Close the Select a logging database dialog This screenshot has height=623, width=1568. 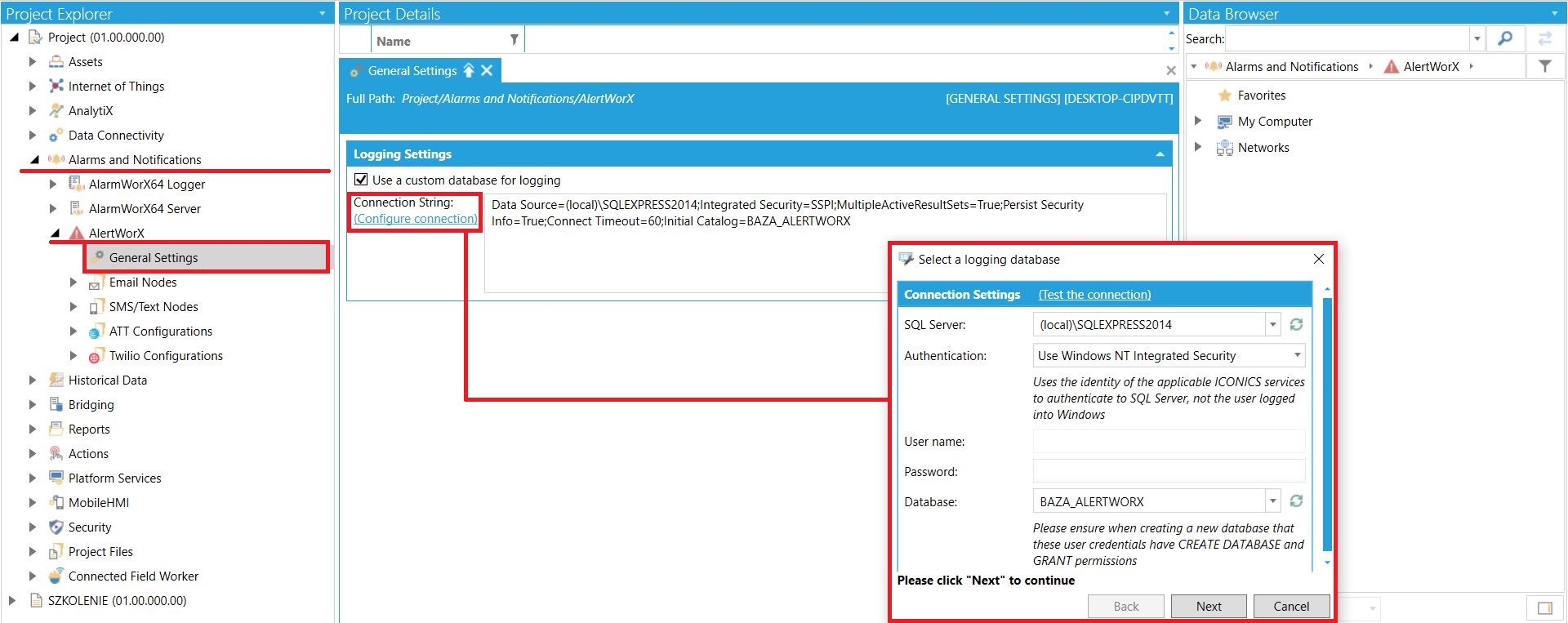point(1318,259)
